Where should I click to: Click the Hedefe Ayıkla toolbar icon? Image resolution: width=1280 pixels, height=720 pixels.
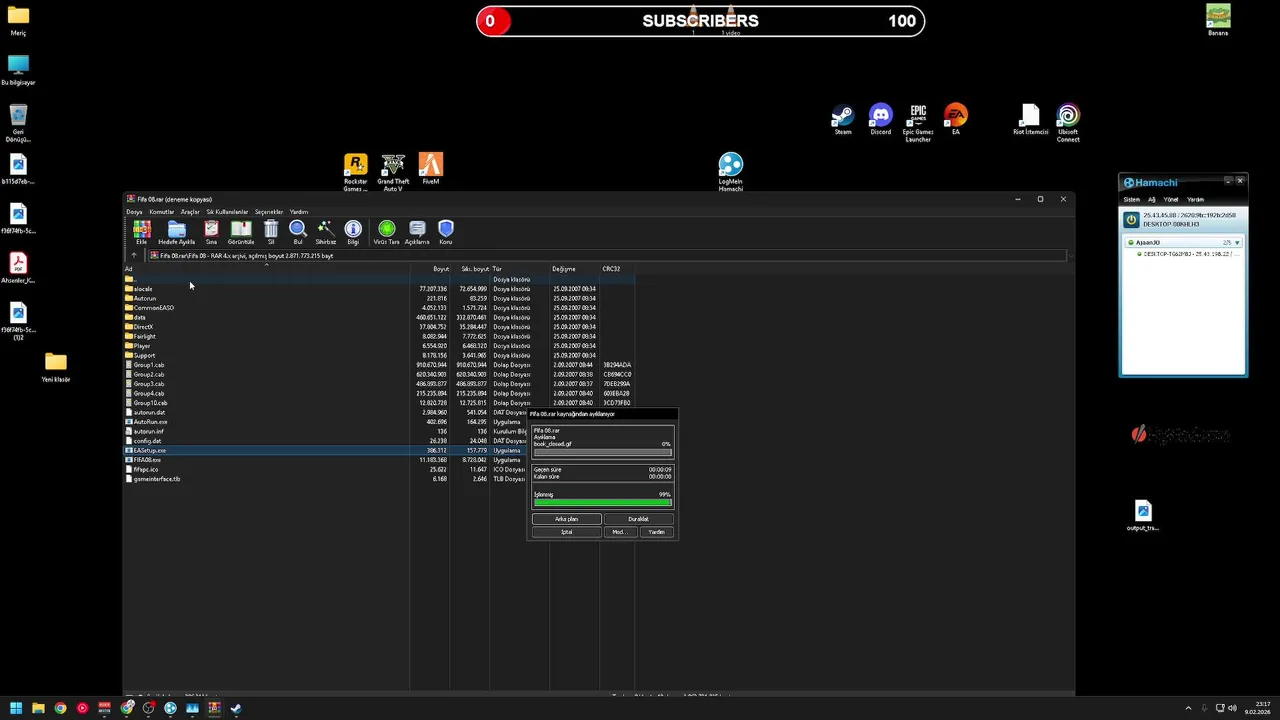(x=176, y=233)
